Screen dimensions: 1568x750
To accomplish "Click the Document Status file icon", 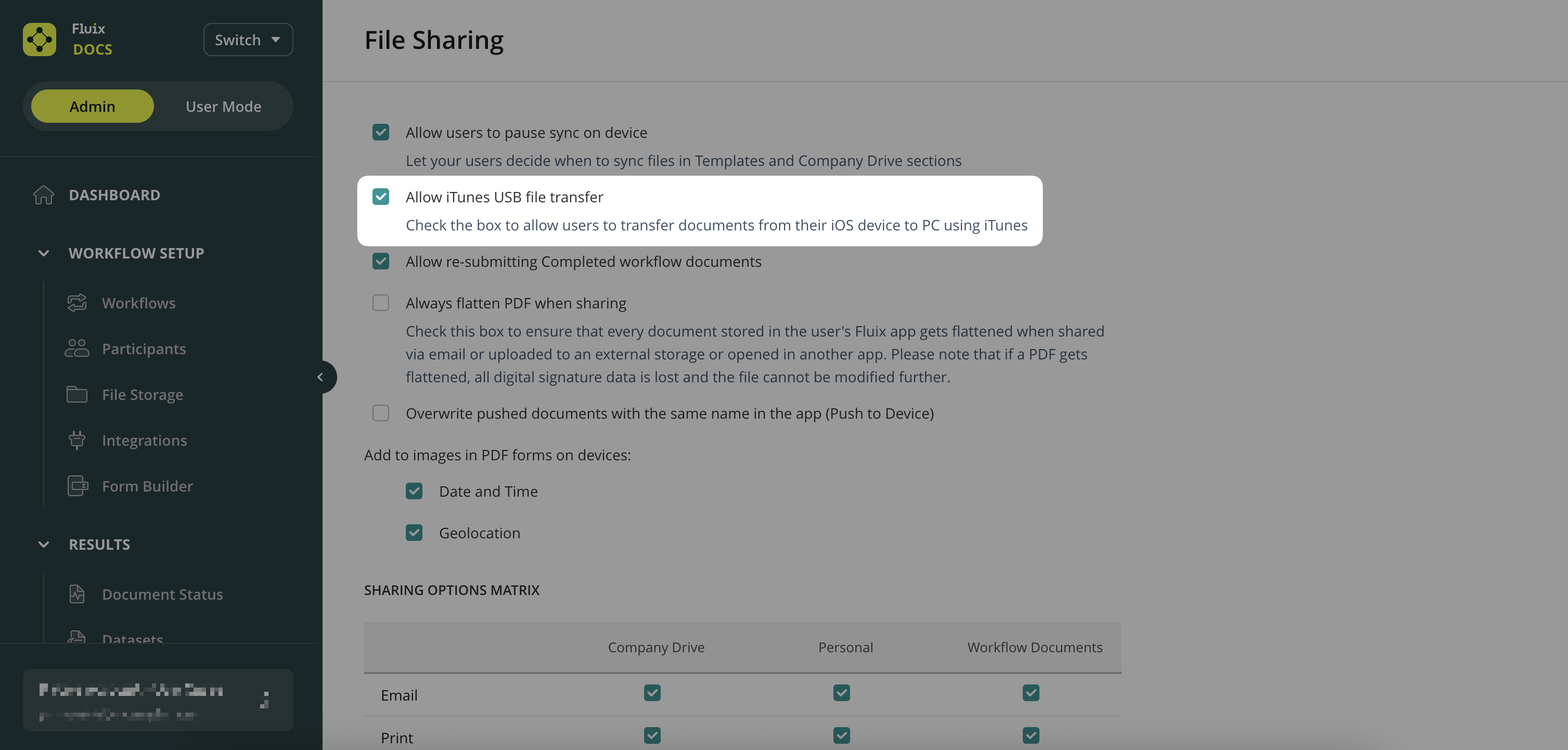I will 76,594.
